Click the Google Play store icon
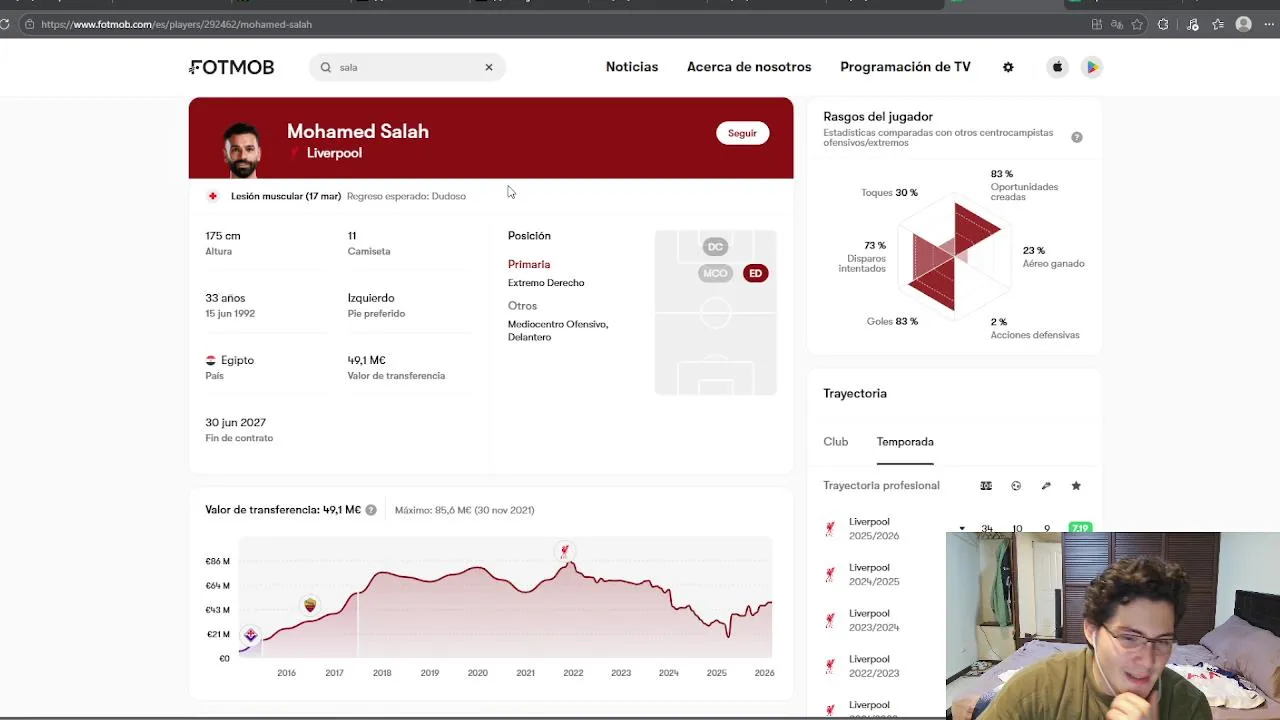The height and width of the screenshot is (720, 1280). [1092, 67]
